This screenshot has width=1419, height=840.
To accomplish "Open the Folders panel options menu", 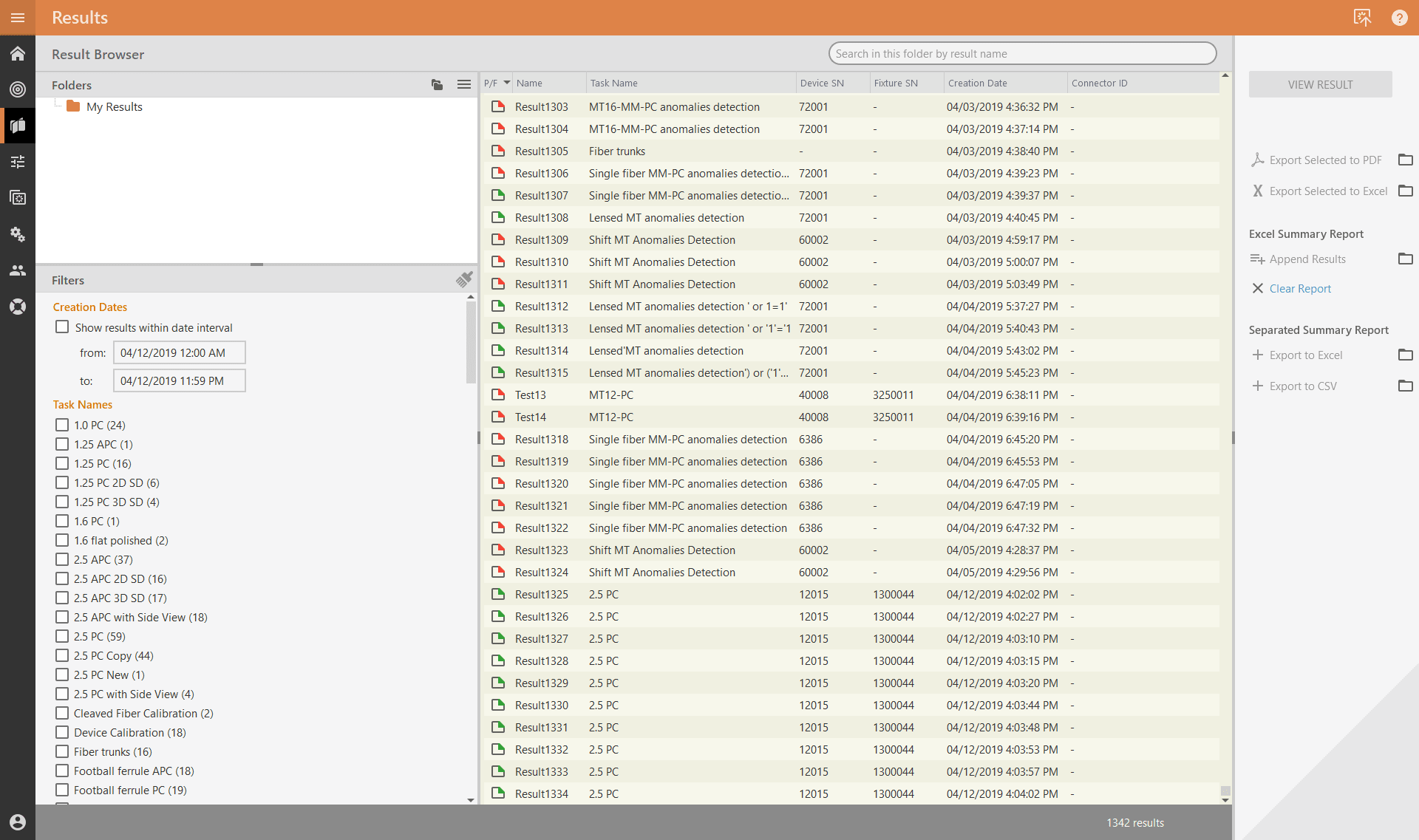I will pos(463,85).
